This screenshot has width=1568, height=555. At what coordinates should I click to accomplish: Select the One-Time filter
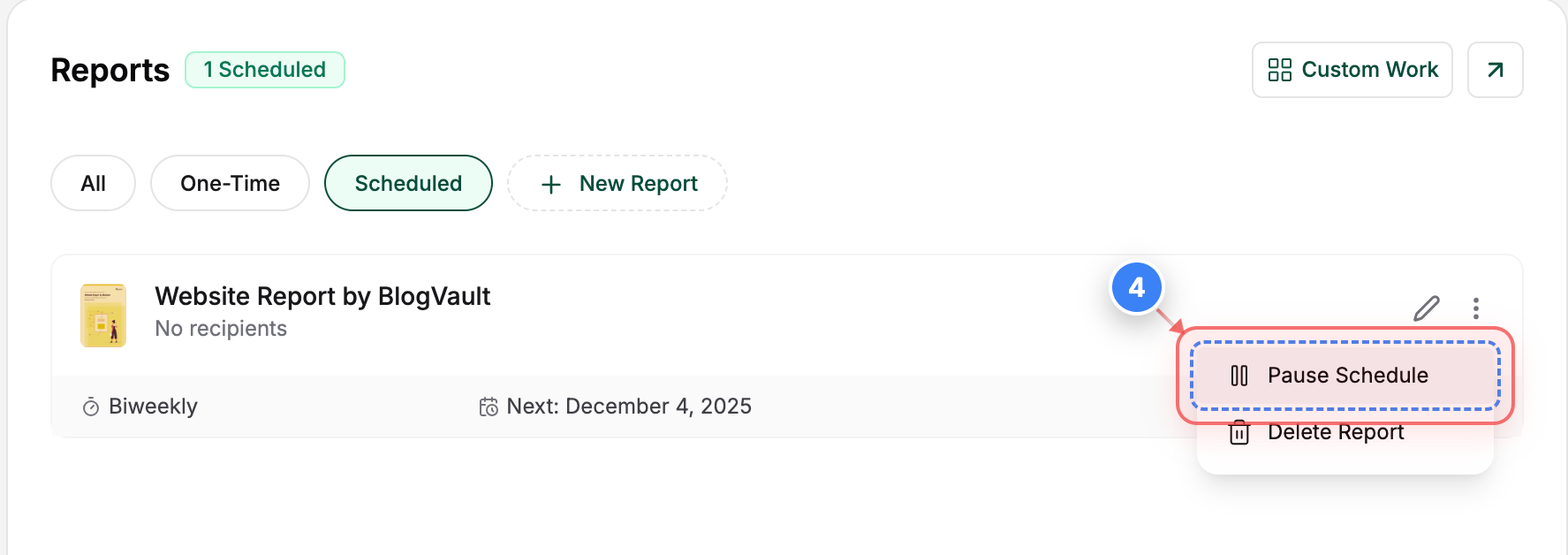230,183
